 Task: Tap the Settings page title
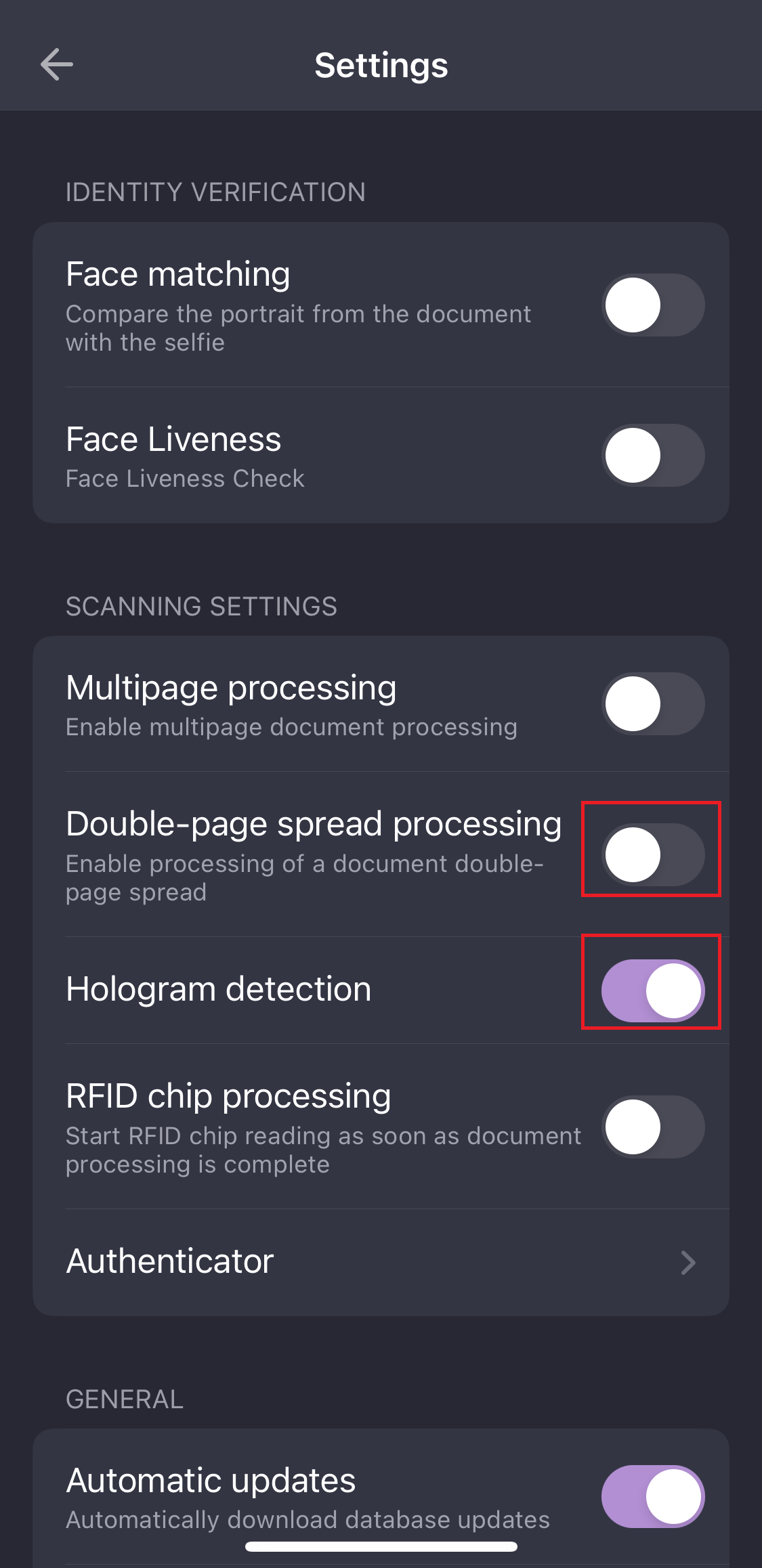click(381, 66)
